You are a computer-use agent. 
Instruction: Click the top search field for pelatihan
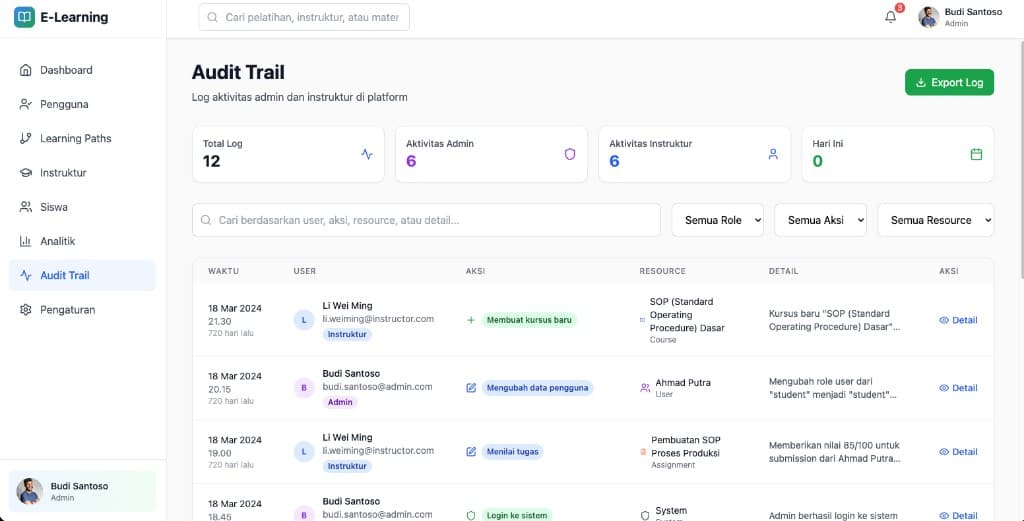click(304, 17)
